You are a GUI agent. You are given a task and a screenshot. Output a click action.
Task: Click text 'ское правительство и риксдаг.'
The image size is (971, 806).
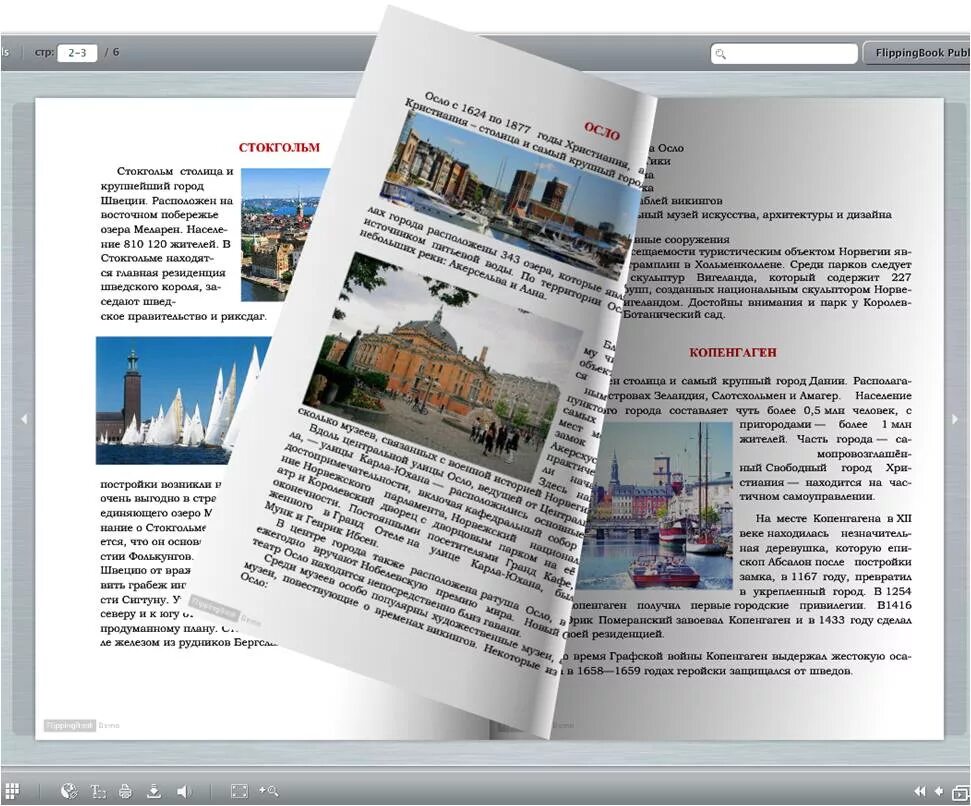click(x=183, y=316)
